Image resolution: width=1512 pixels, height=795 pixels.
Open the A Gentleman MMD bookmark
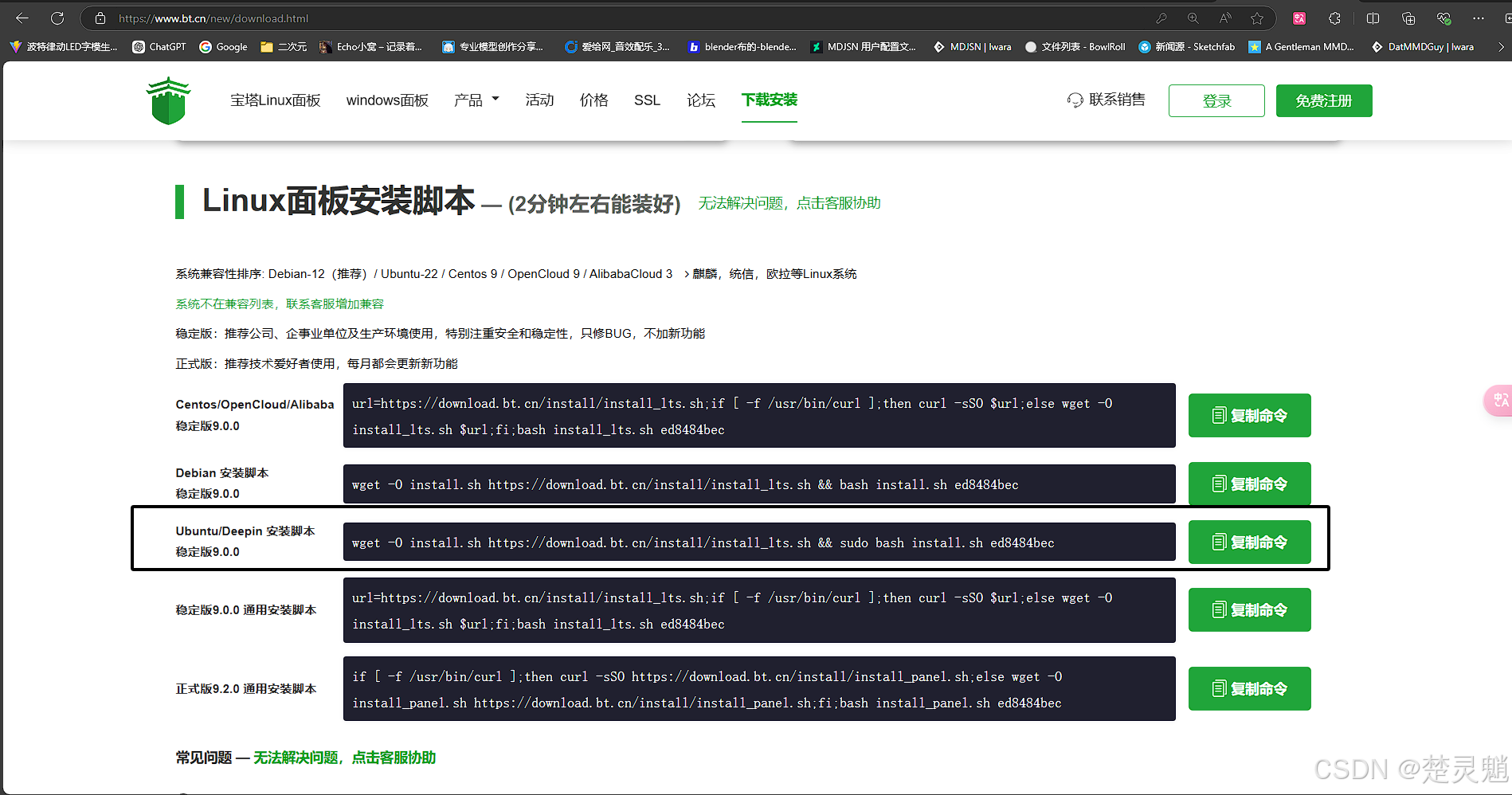(1302, 47)
